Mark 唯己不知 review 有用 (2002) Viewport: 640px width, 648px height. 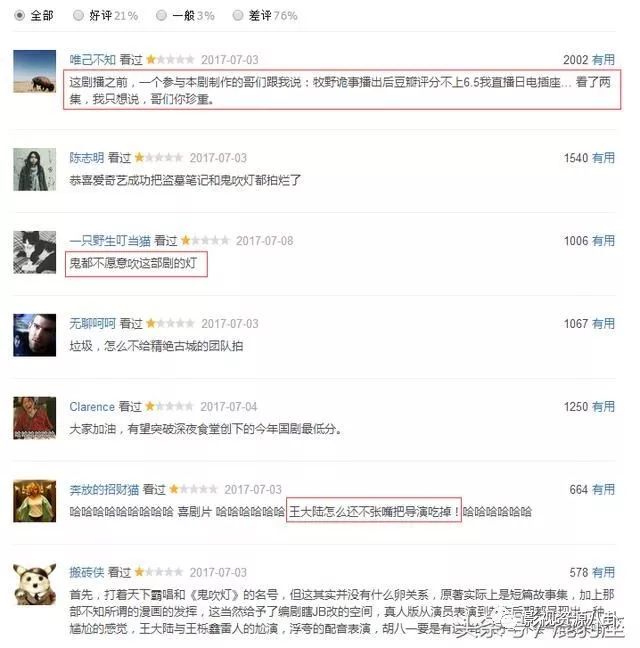(x=603, y=60)
